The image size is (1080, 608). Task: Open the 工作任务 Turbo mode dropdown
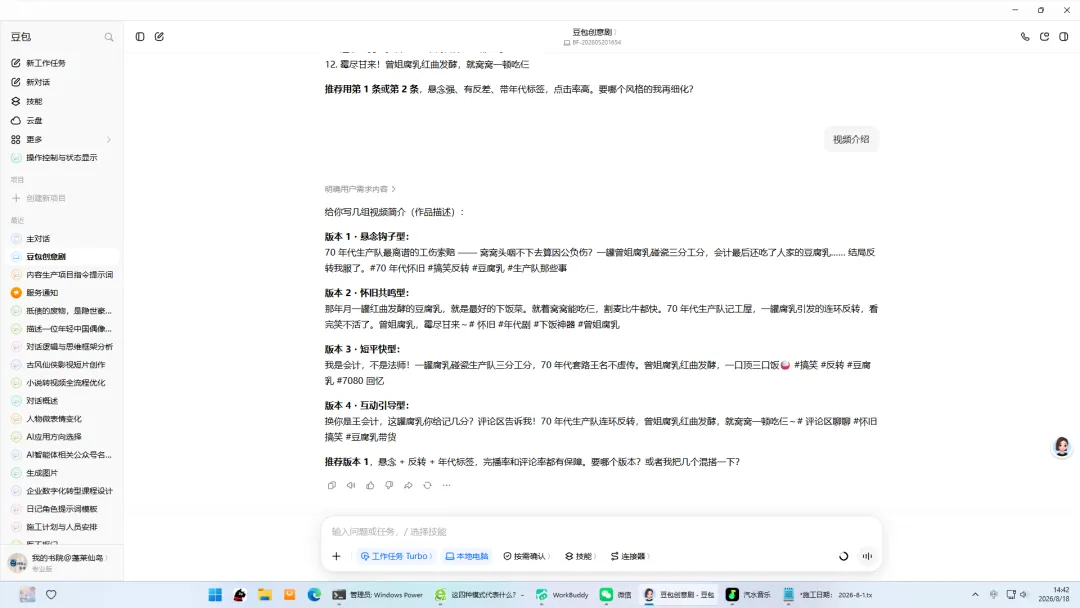396,556
